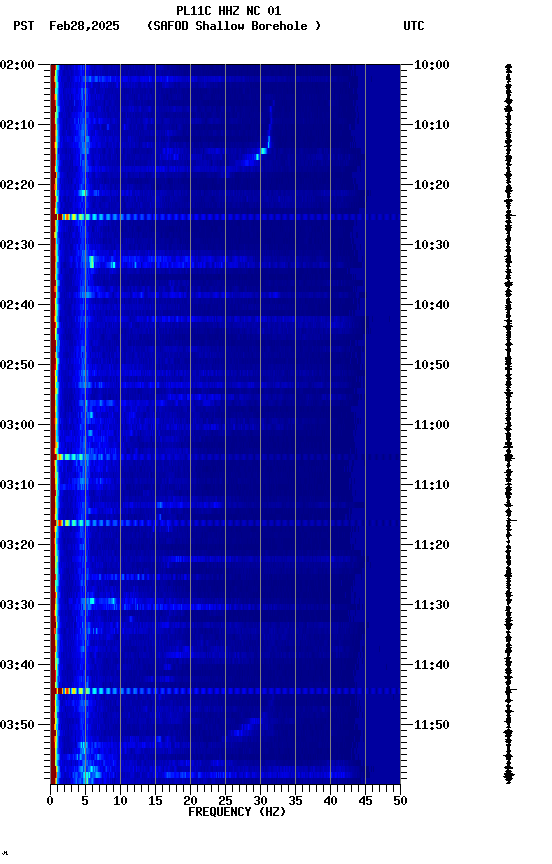The height and width of the screenshot is (864, 552).
Task: Click the 5 Hz frequency axis label
Action: coord(85,801)
